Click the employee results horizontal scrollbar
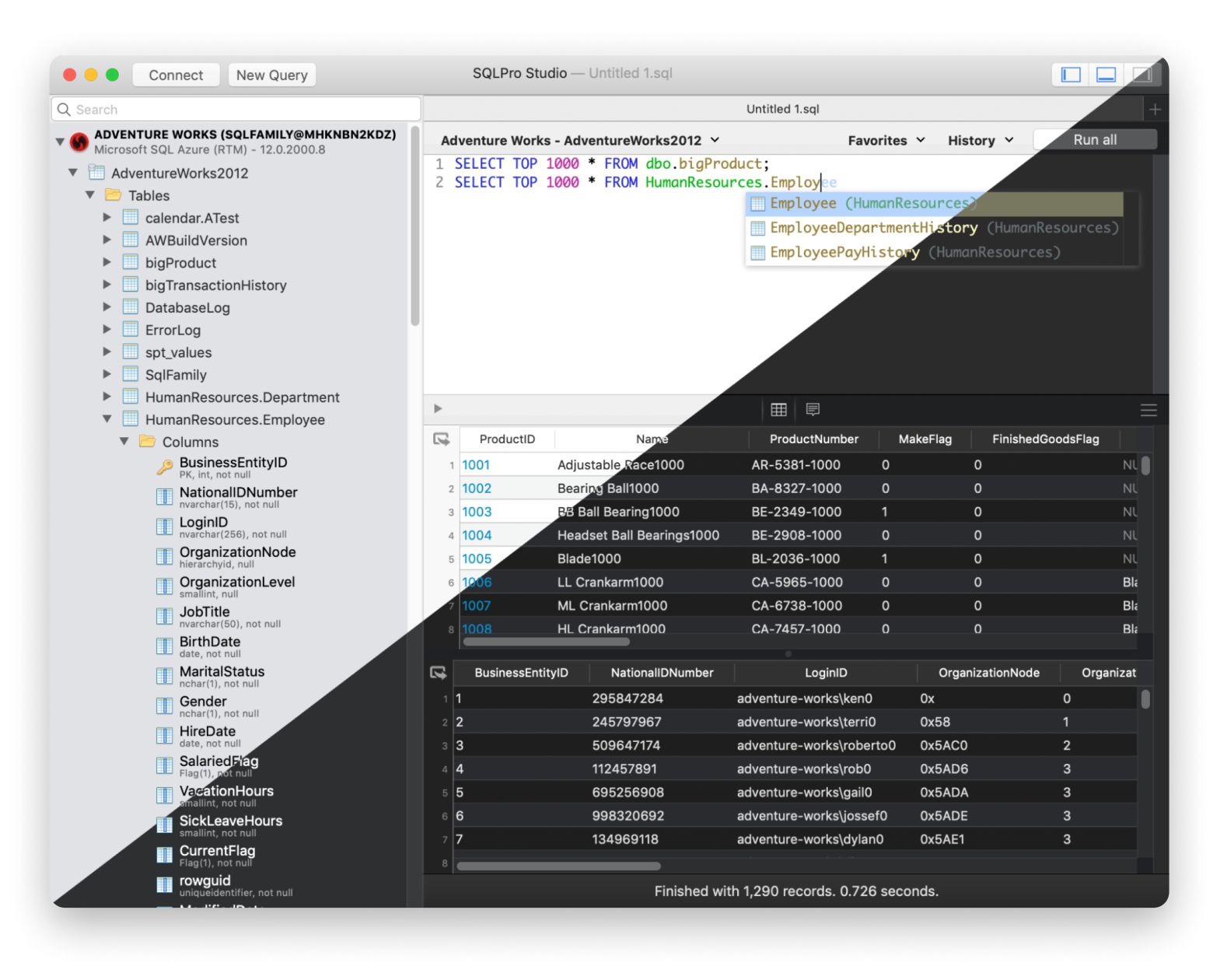Image resolution: width=1213 pixels, height=980 pixels. pyautogui.click(x=558, y=866)
